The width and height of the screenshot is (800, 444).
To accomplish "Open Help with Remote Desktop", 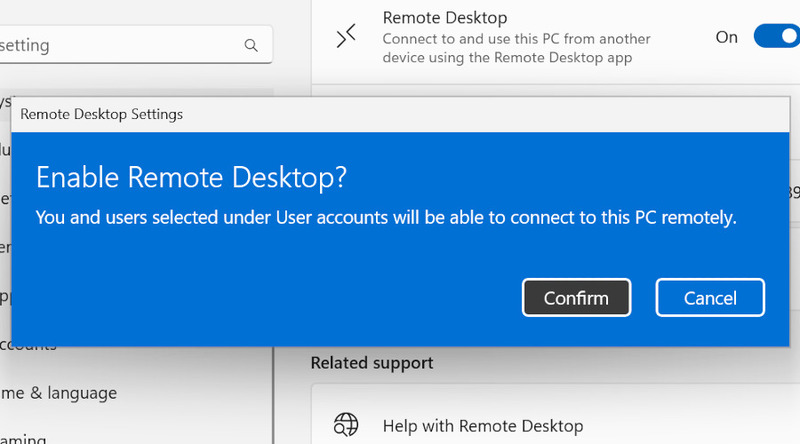I will [x=483, y=426].
